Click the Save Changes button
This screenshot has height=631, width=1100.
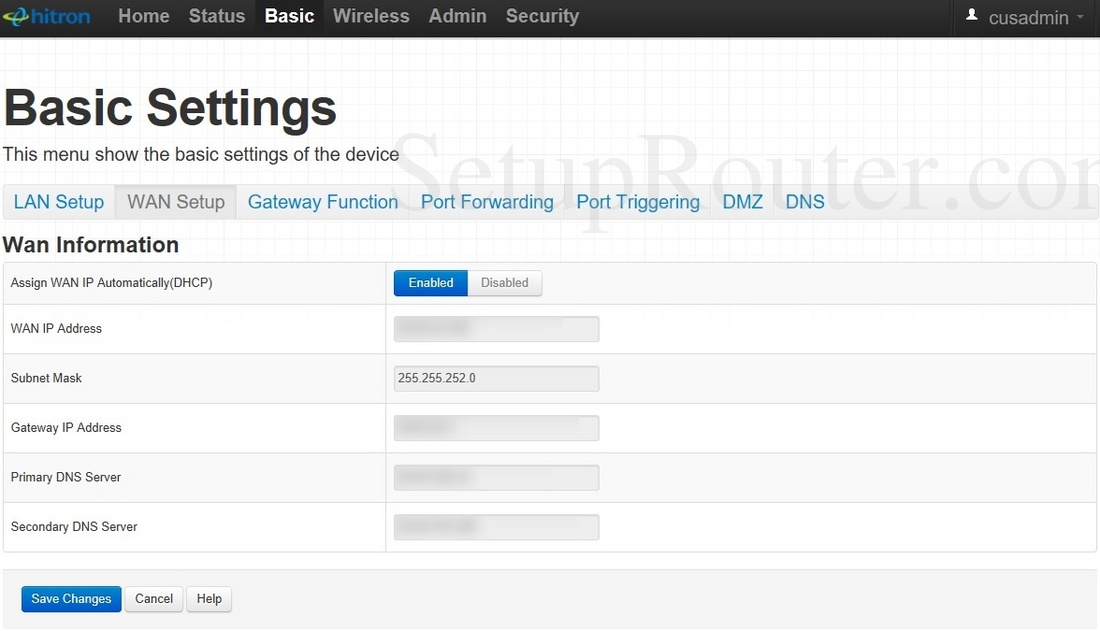71,599
